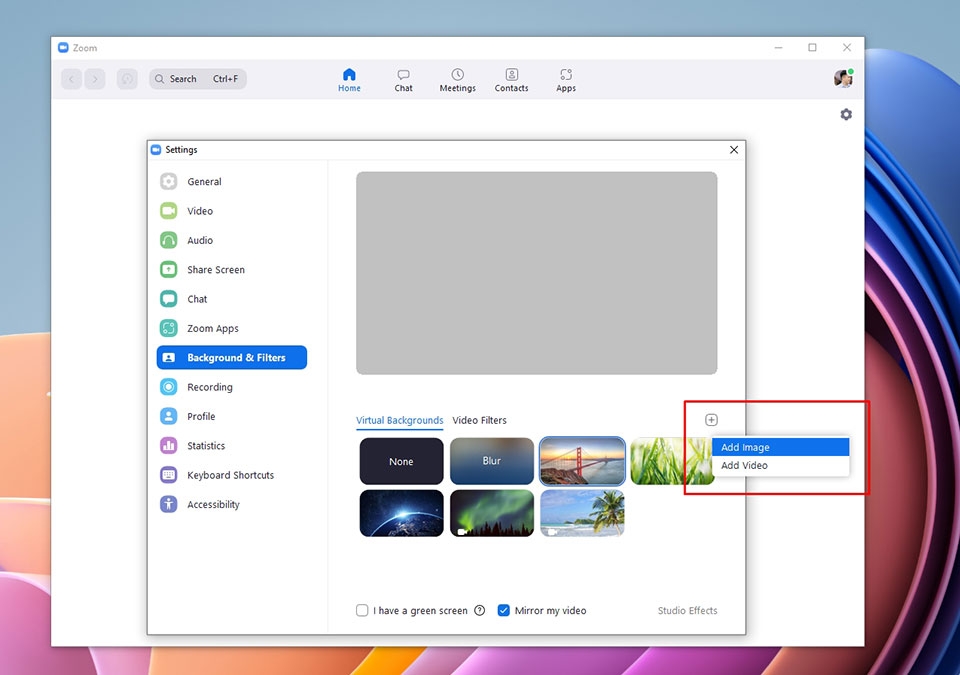The height and width of the screenshot is (675, 960).
Task: Focus the Search field
Action: point(198,79)
